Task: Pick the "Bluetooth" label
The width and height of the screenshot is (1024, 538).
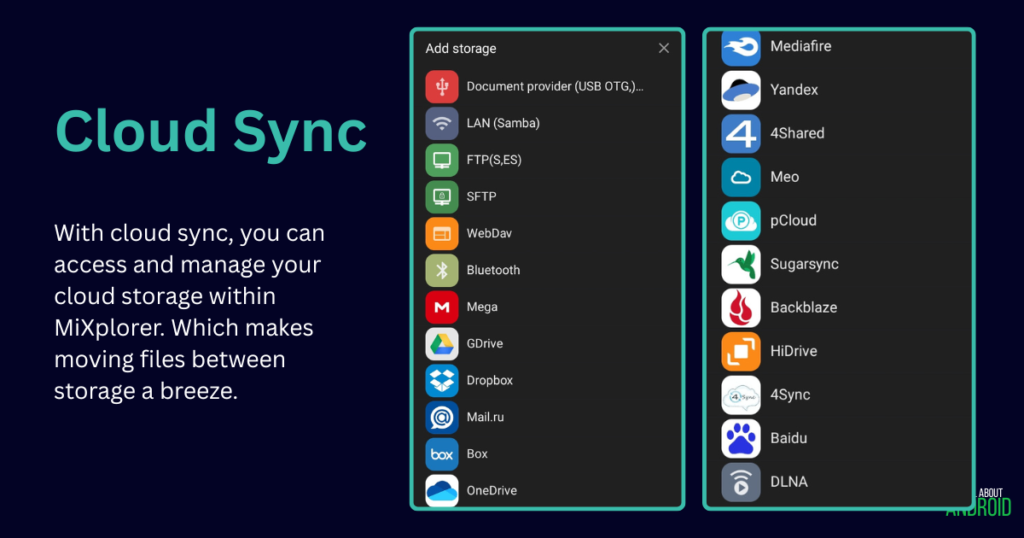Action: point(493,270)
